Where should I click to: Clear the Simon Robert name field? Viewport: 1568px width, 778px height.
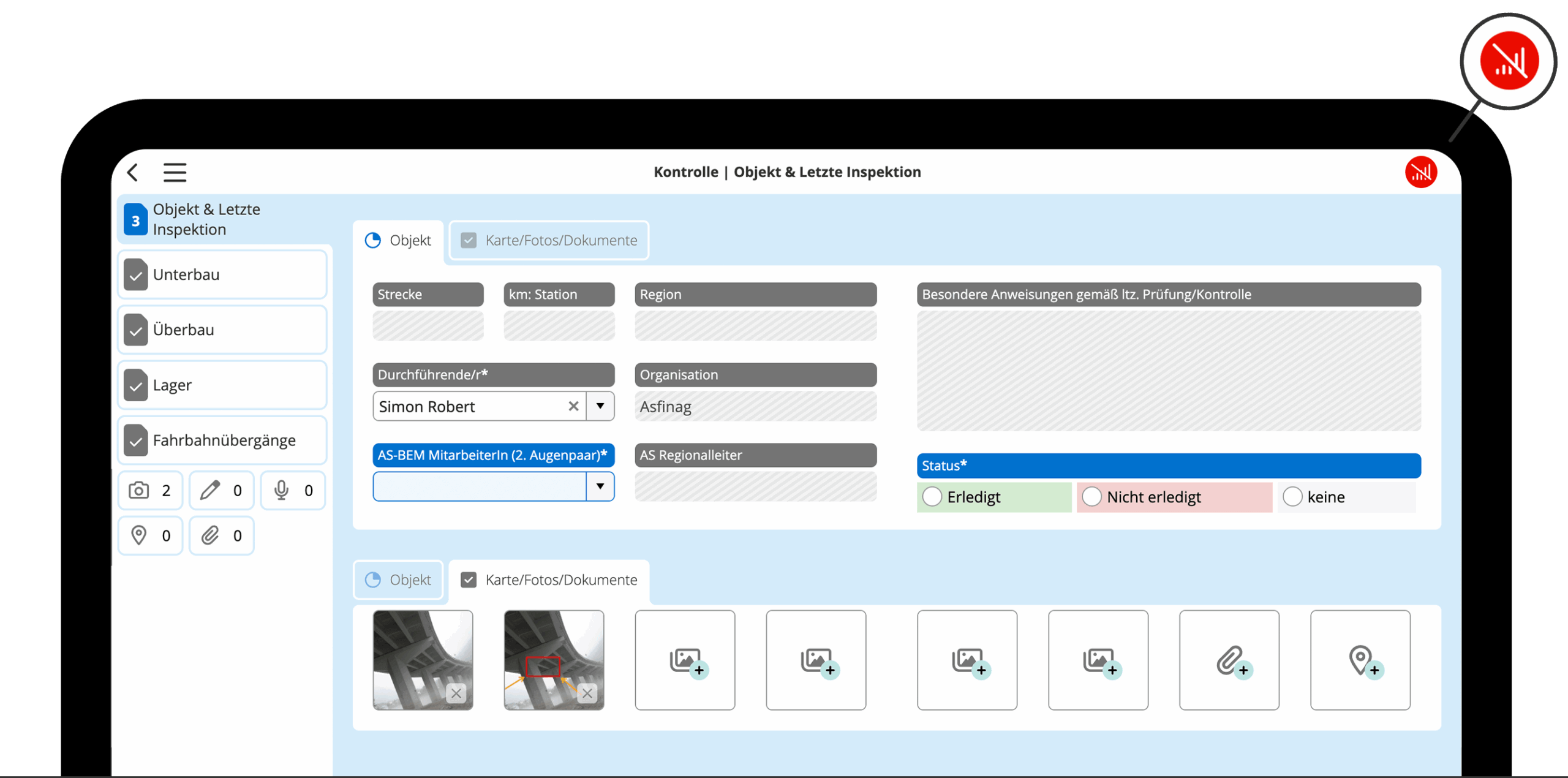pyautogui.click(x=573, y=406)
